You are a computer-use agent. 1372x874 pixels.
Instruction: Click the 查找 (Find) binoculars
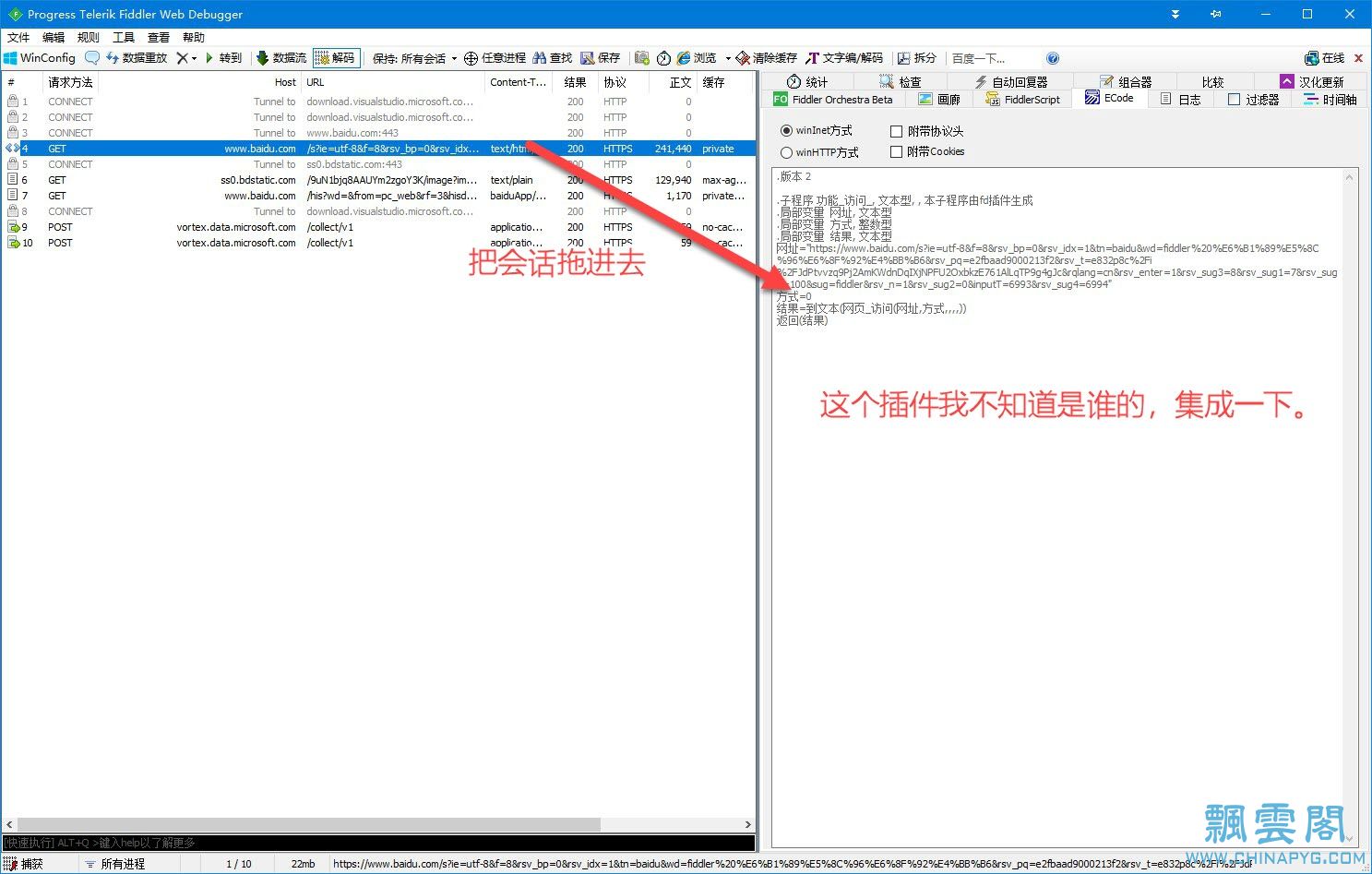[x=552, y=58]
